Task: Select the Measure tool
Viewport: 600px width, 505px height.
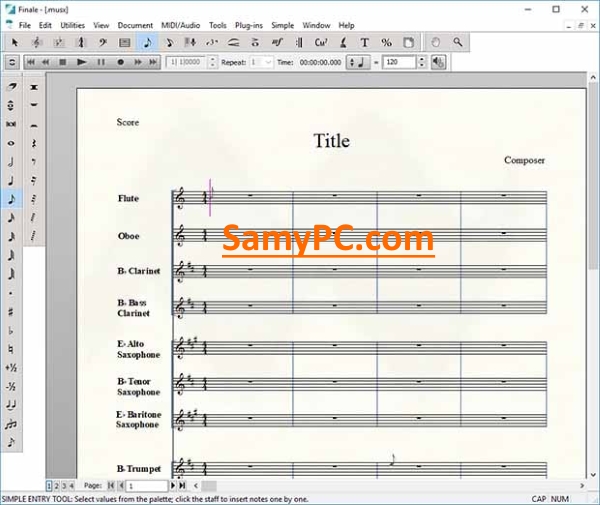Action: (125, 42)
